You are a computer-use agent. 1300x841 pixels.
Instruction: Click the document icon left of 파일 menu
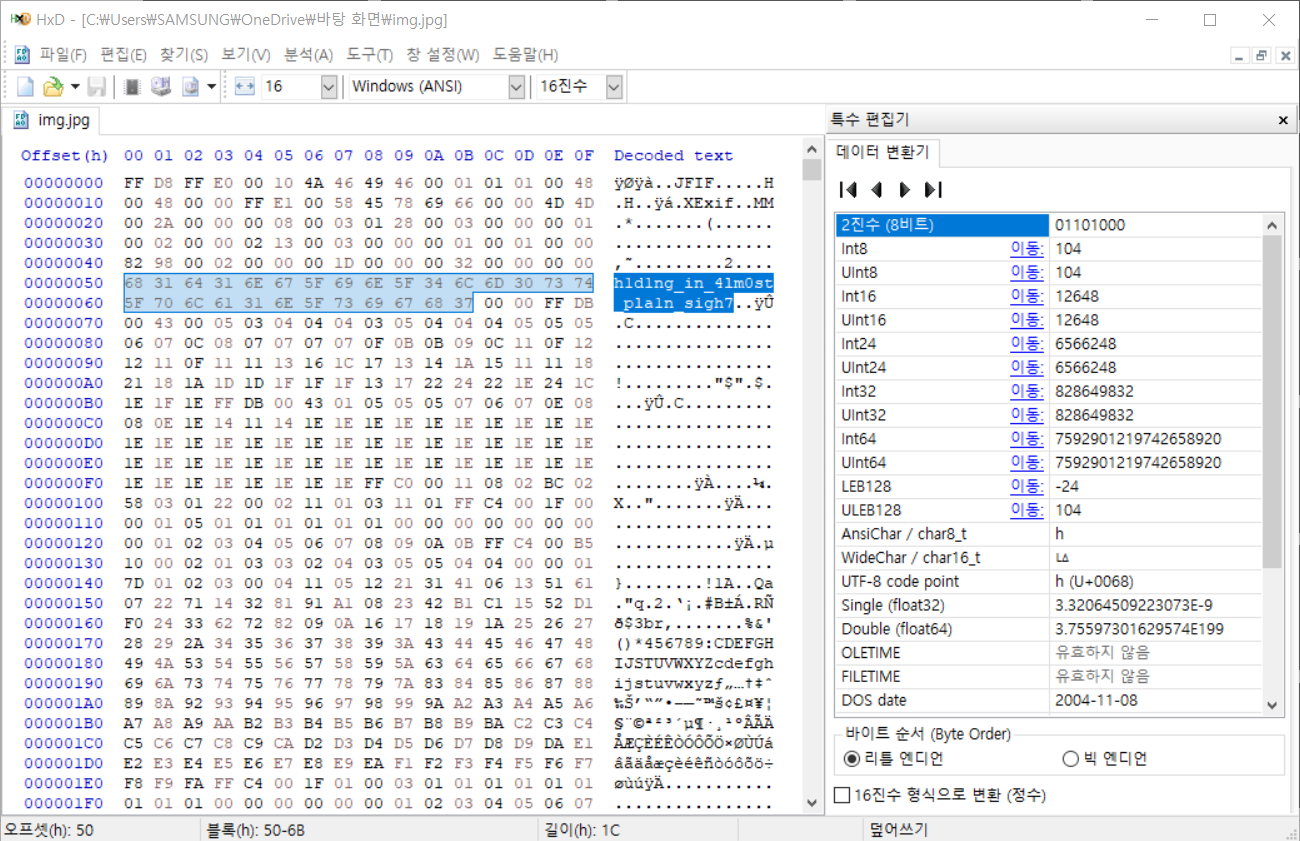tap(22, 54)
